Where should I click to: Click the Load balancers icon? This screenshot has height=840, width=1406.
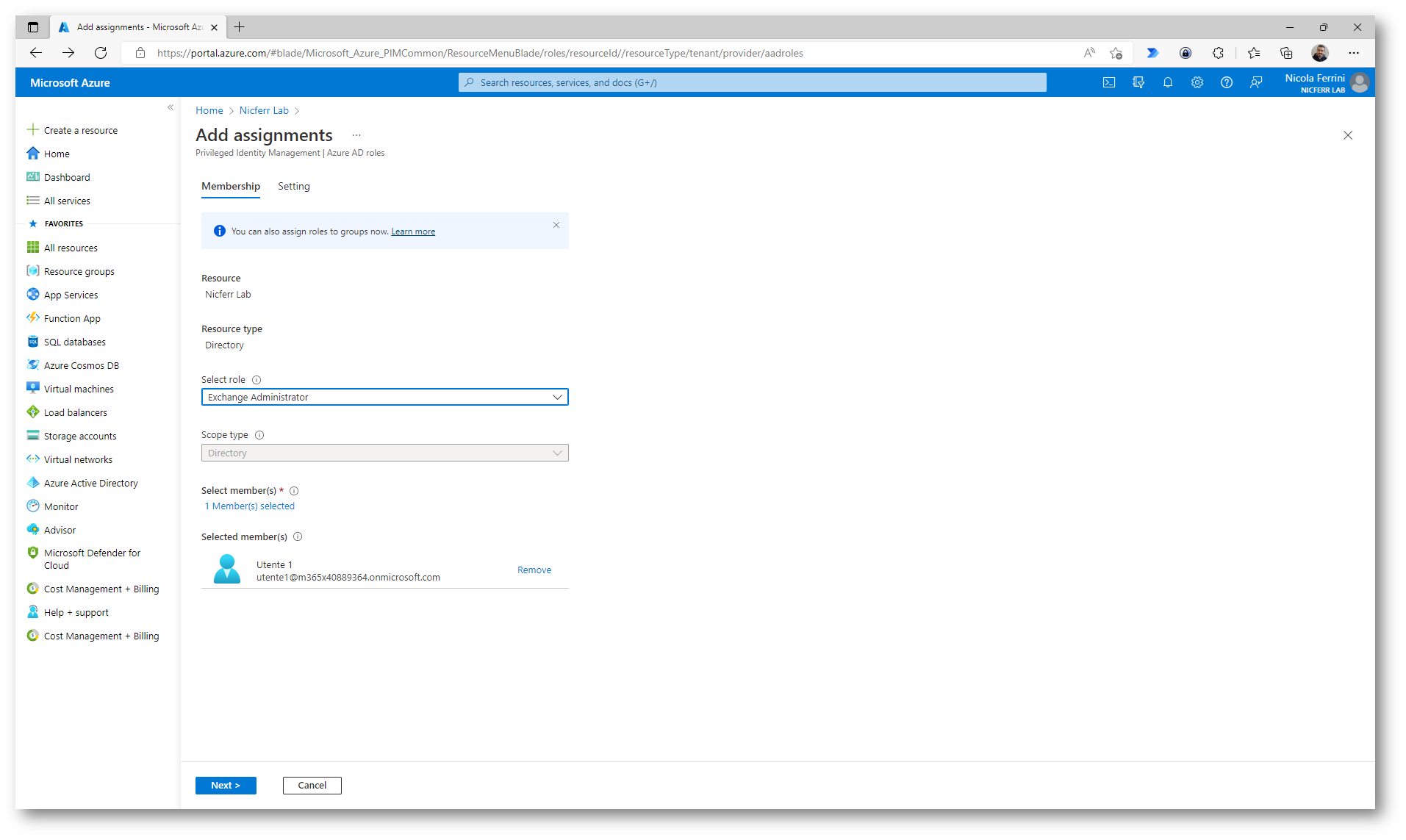click(33, 412)
